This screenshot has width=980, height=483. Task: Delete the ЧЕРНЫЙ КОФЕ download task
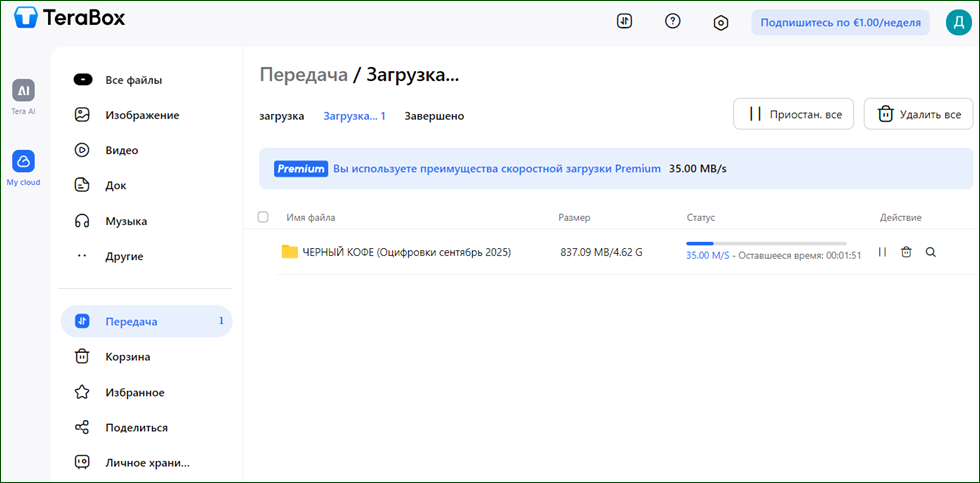point(906,252)
